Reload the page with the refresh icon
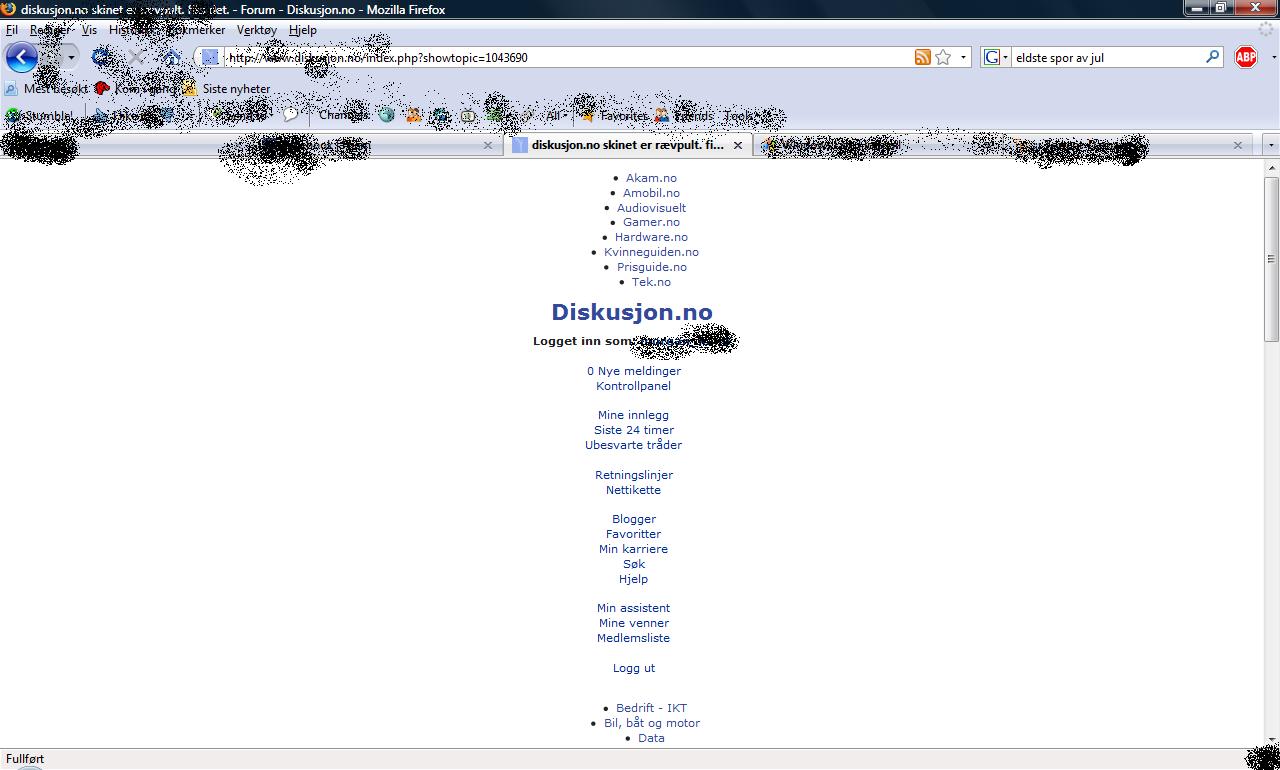The width and height of the screenshot is (1280, 770). pyautogui.click(x=102, y=57)
